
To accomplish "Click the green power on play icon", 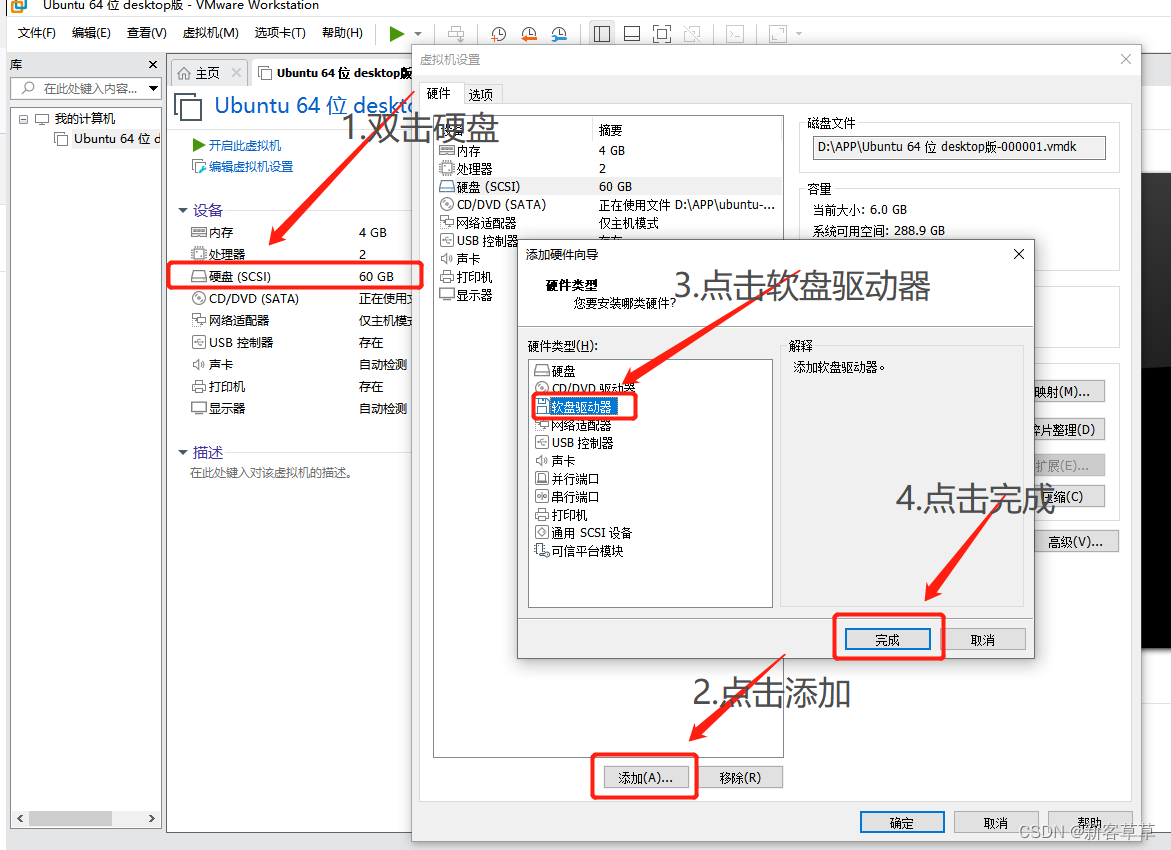I will click(x=397, y=34).
